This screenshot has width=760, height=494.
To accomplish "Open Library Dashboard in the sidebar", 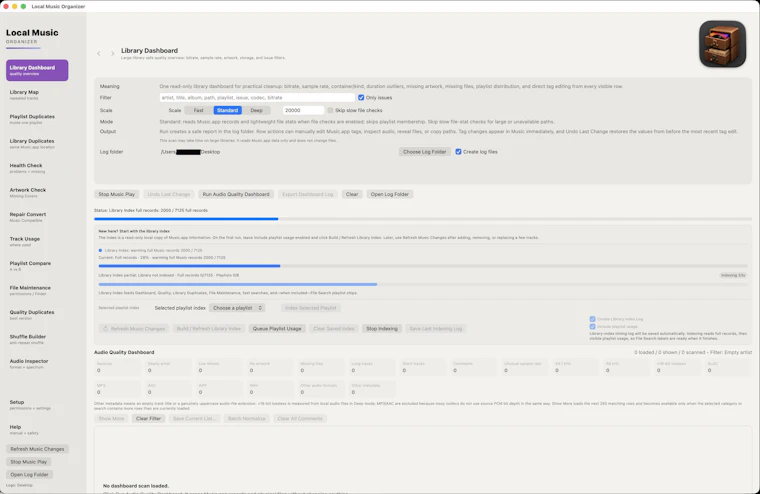I will click(37, 70).
